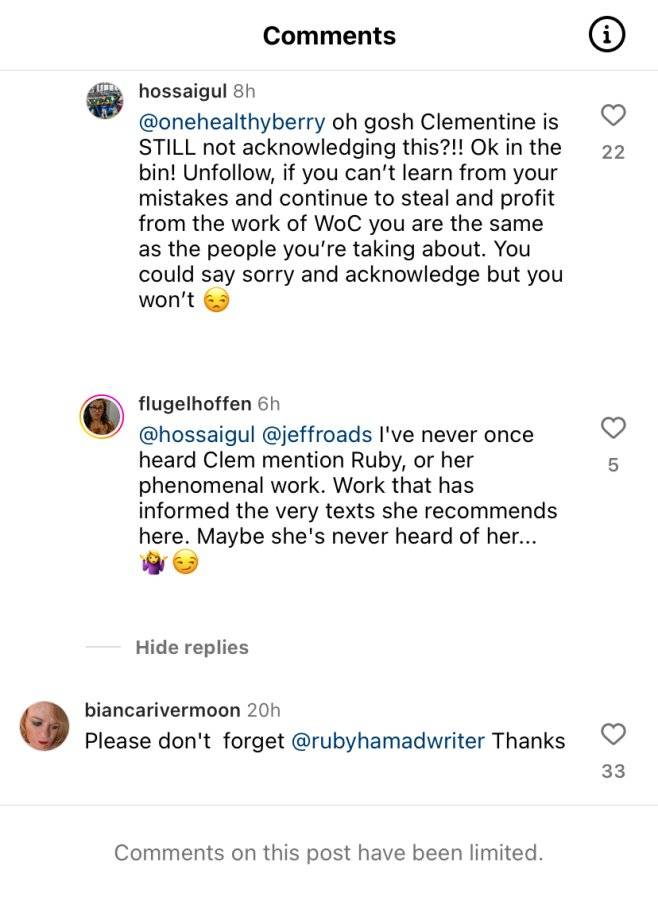Like flugelhoffen's comment with heart icon
The image size is (658, 900).
point(613,428)
